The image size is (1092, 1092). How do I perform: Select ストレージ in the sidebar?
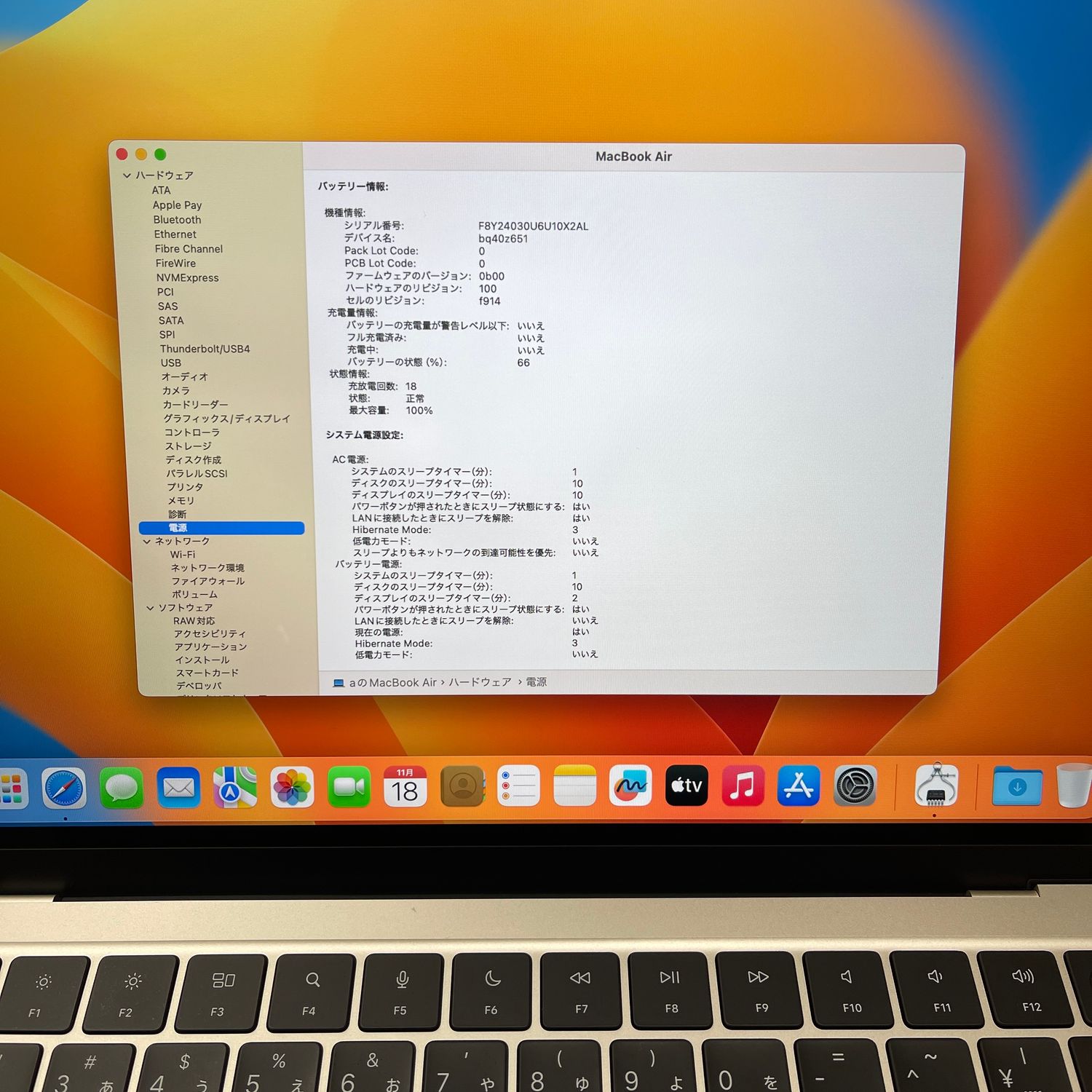pyautogui.click(x=188, y=446)
